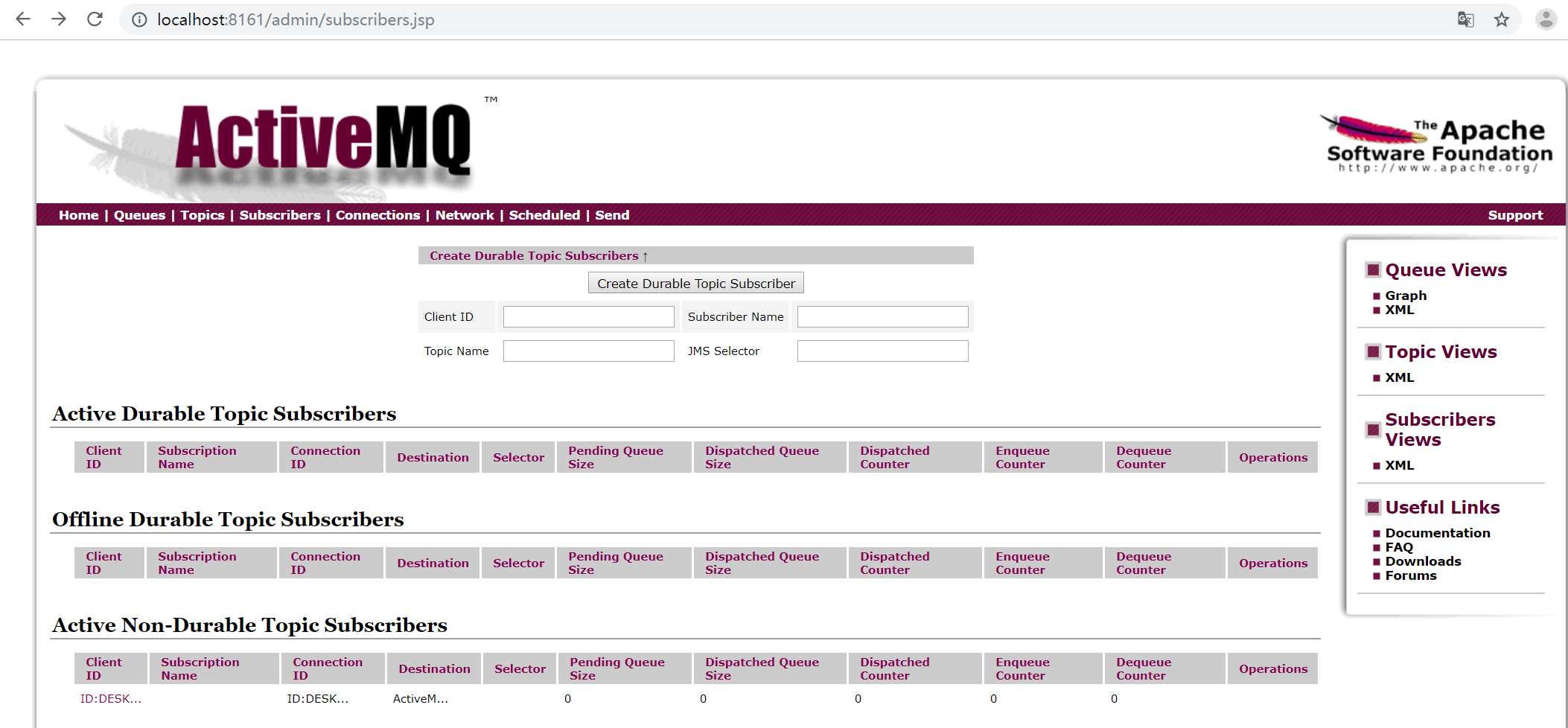The width and height of the screenshot is (1568, 728).
Task: Focus the JMS Selector input field
Action: [883, 351]
